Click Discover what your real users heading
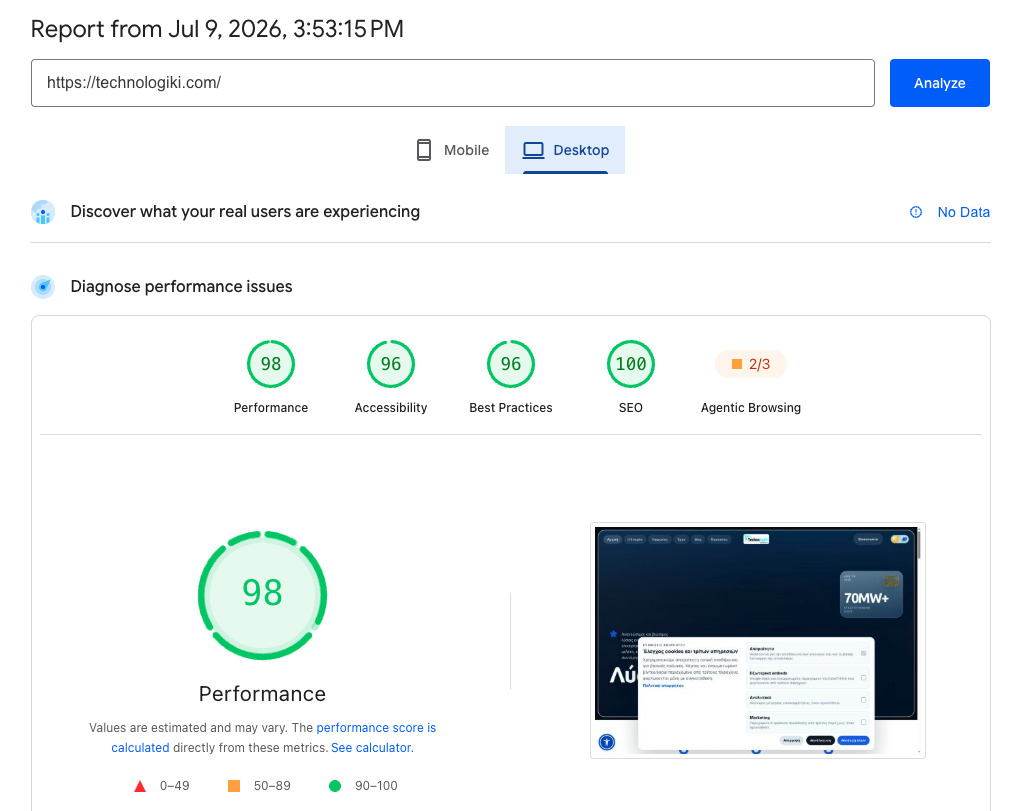This screenshot has width=1036, height=811. point(245,212)
